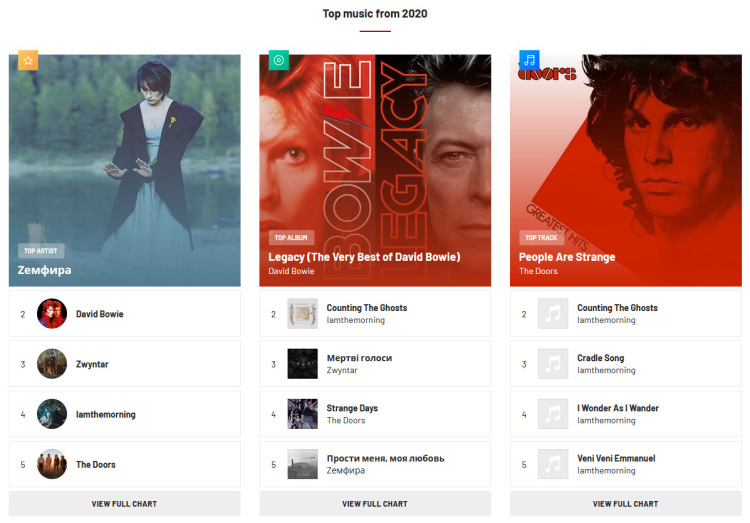Open Strange Days album cover thumbnail
Image resolution: width=750 pixels, height=523 pixels.
pyautogui.click(x=302, y=414)
